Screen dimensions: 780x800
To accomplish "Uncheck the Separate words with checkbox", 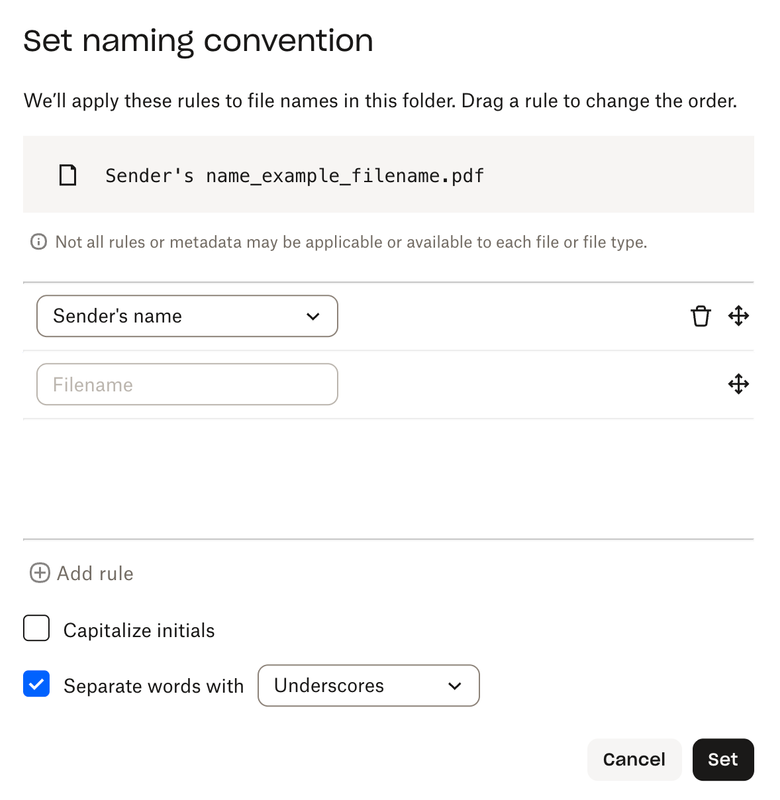I will point(36,685).
